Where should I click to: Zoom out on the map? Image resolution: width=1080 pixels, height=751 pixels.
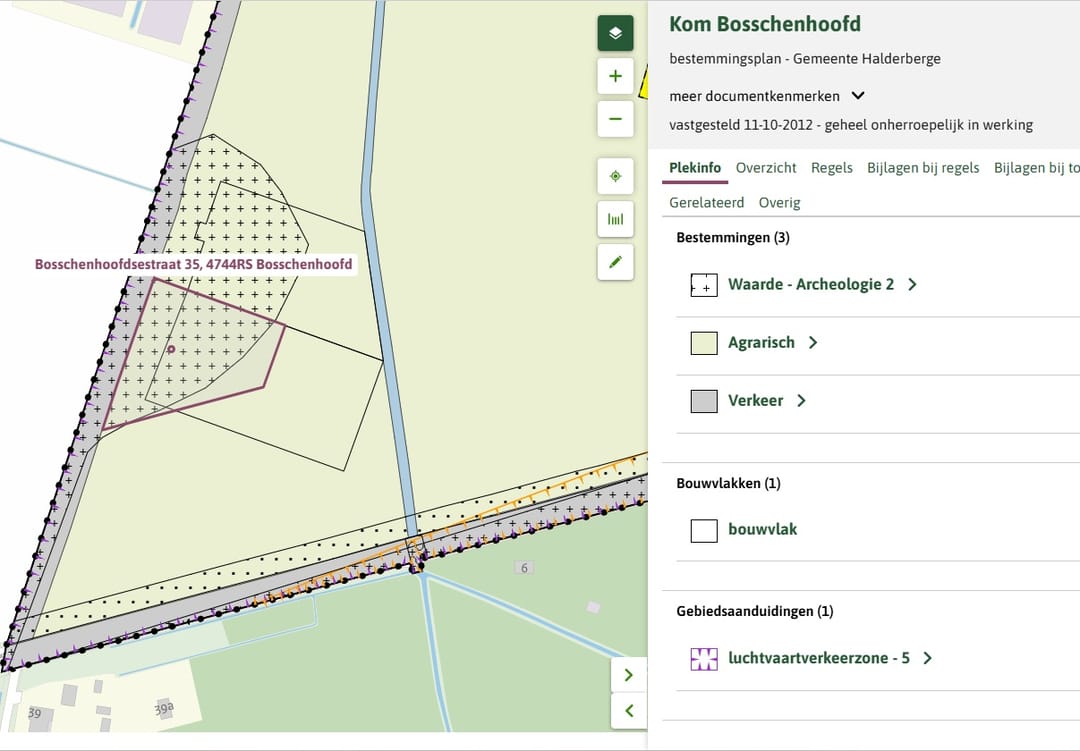pyautogui.click(x=615, y=119)
